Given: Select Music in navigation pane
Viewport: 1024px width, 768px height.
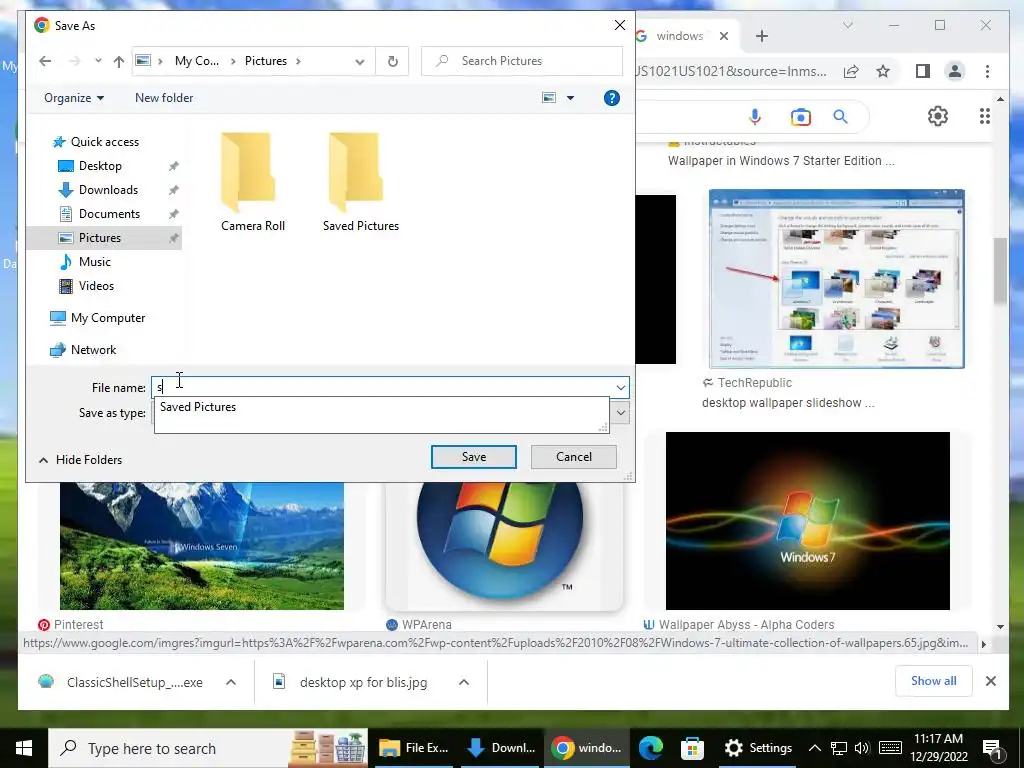Looking at the screenshot, I should click(85, 262).
